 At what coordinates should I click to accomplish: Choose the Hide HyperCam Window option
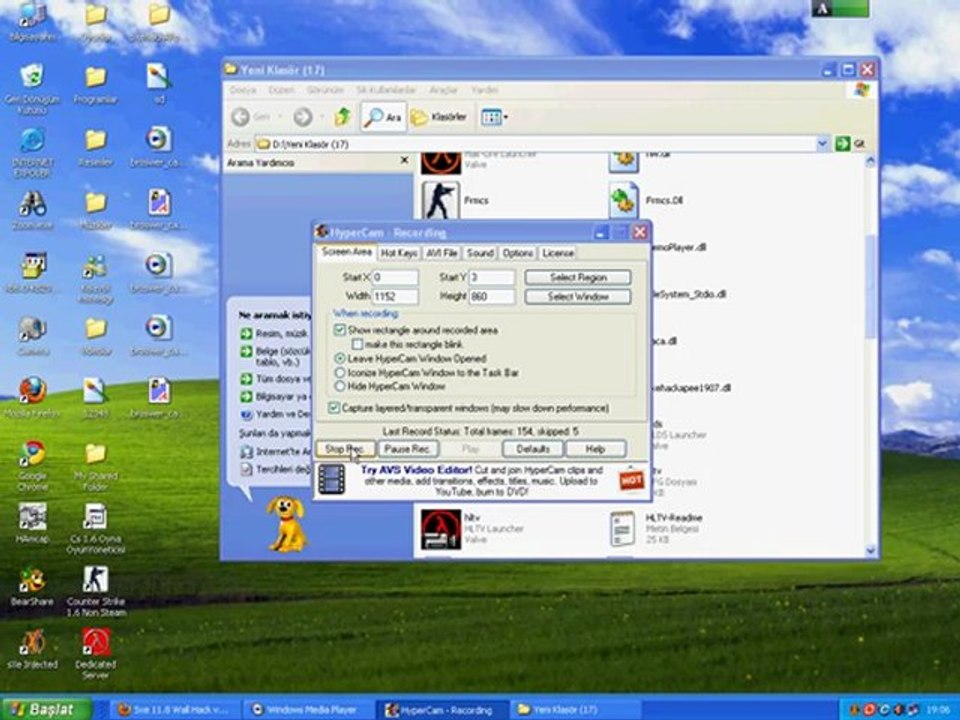click(x=339, y=386)
